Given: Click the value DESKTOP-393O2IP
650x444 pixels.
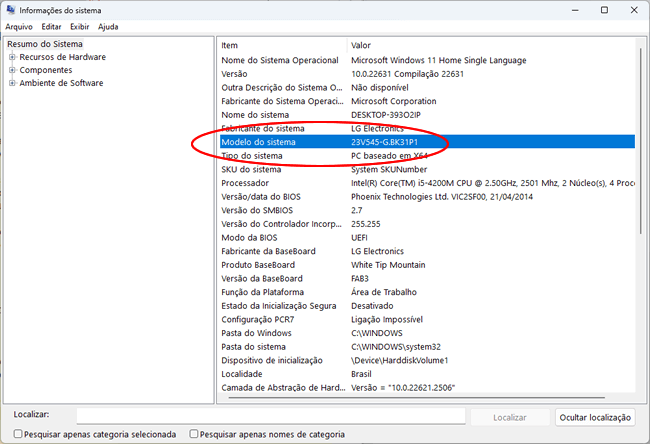Looking at the screenshot, I should [x=386, y=115].
